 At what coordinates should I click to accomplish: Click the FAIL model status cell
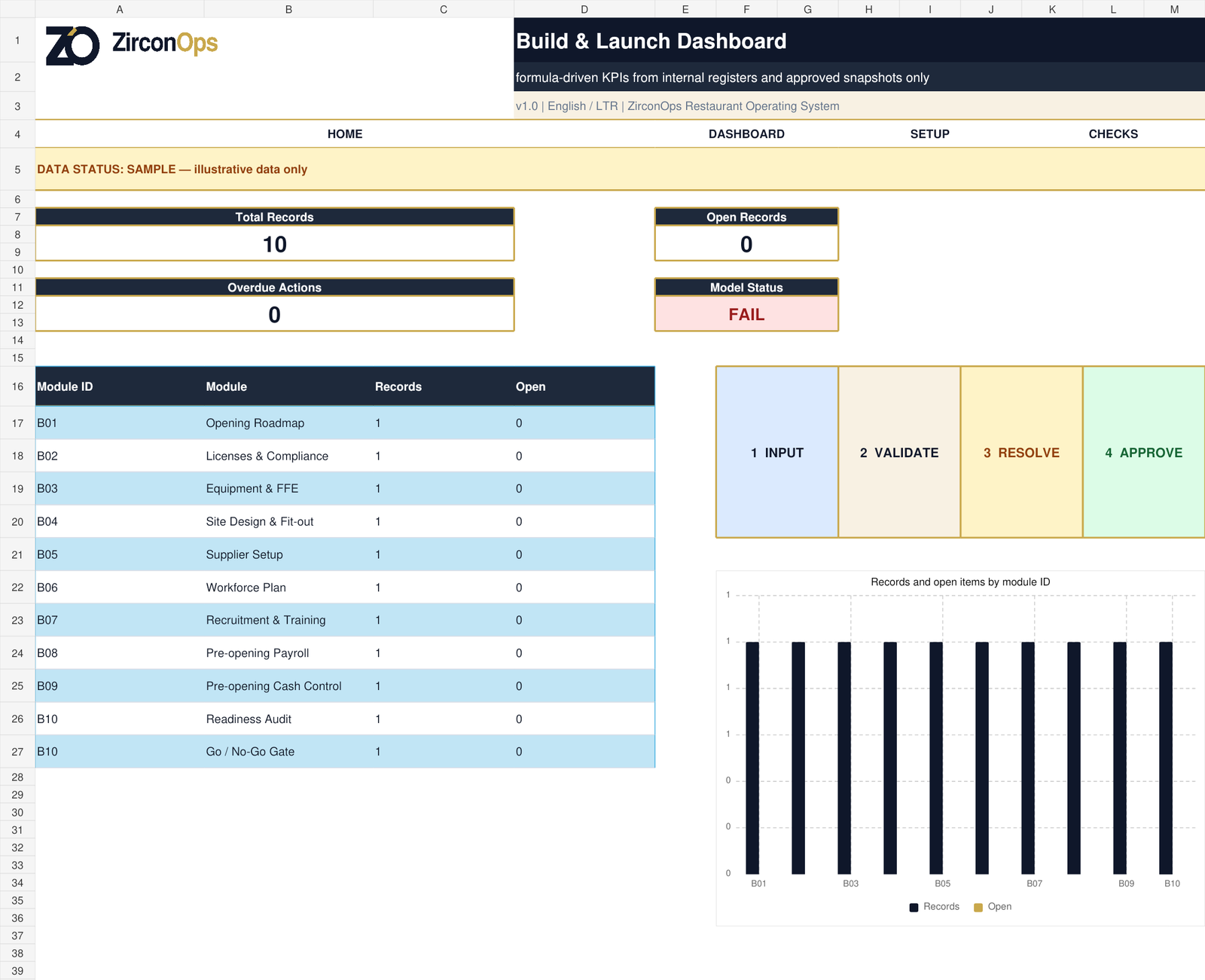(x=746, y=314)
